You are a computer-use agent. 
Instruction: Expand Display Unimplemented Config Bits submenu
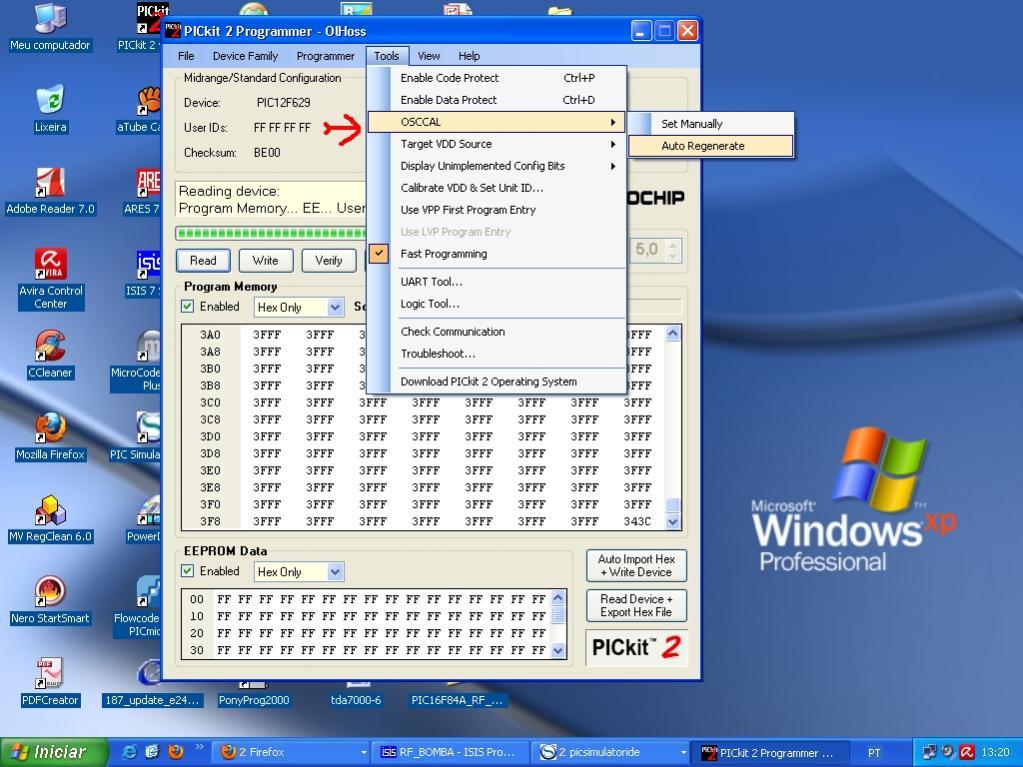[496, 166]
